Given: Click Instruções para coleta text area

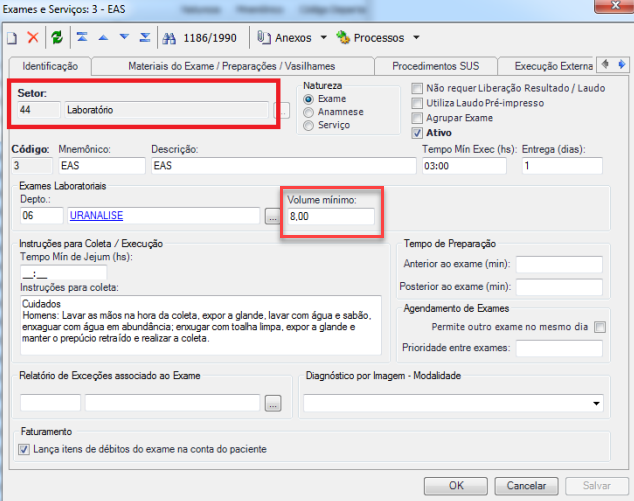Looking at the screenshot, I should tap(201, 325).
